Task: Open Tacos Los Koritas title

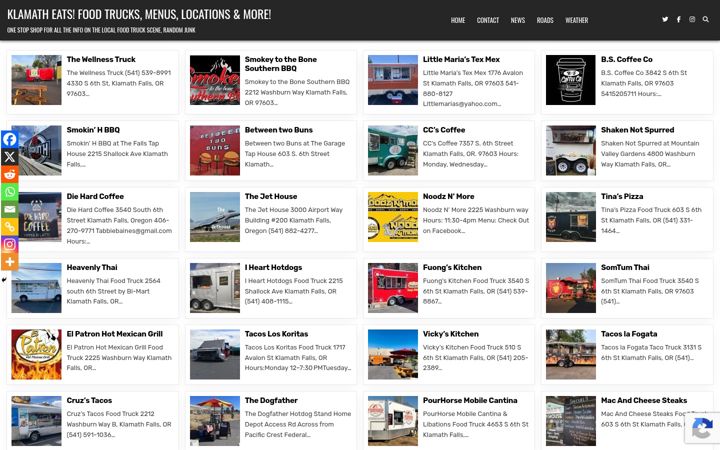Action: [276, 334]
